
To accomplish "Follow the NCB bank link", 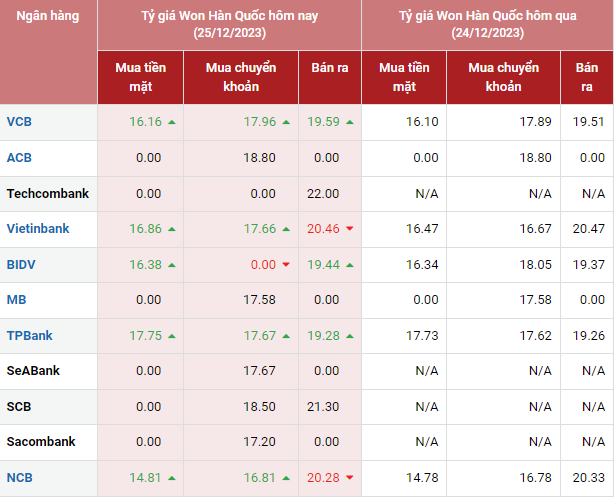I will 19,478.
